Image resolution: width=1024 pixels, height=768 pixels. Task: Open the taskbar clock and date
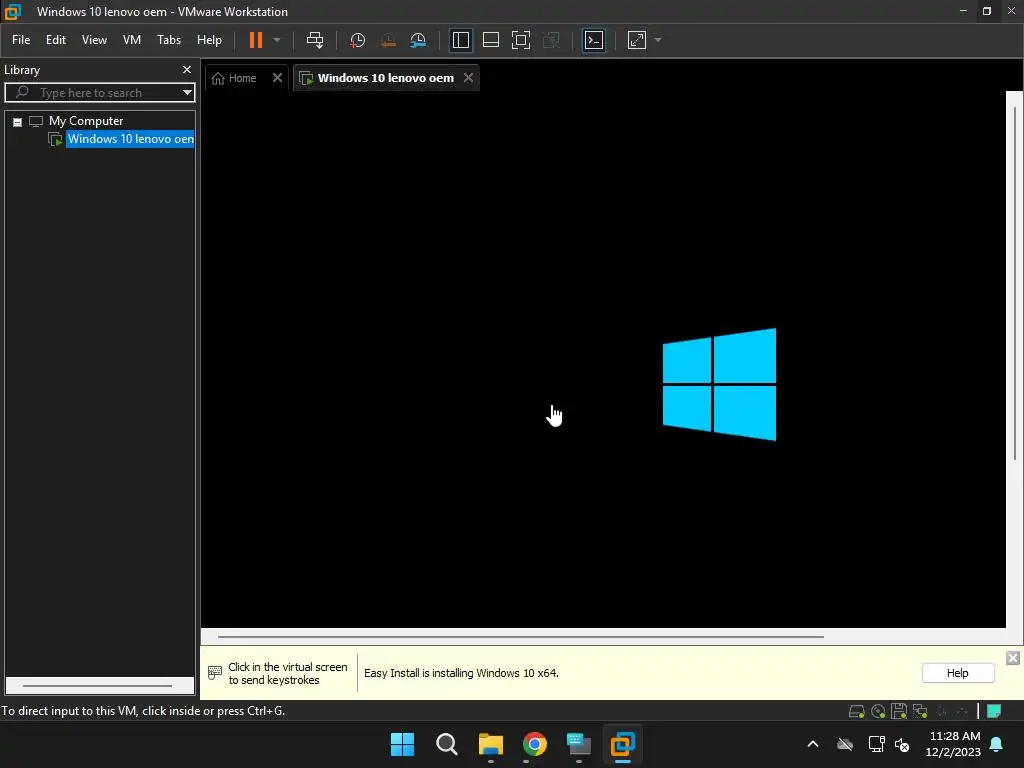coord(954,744)
